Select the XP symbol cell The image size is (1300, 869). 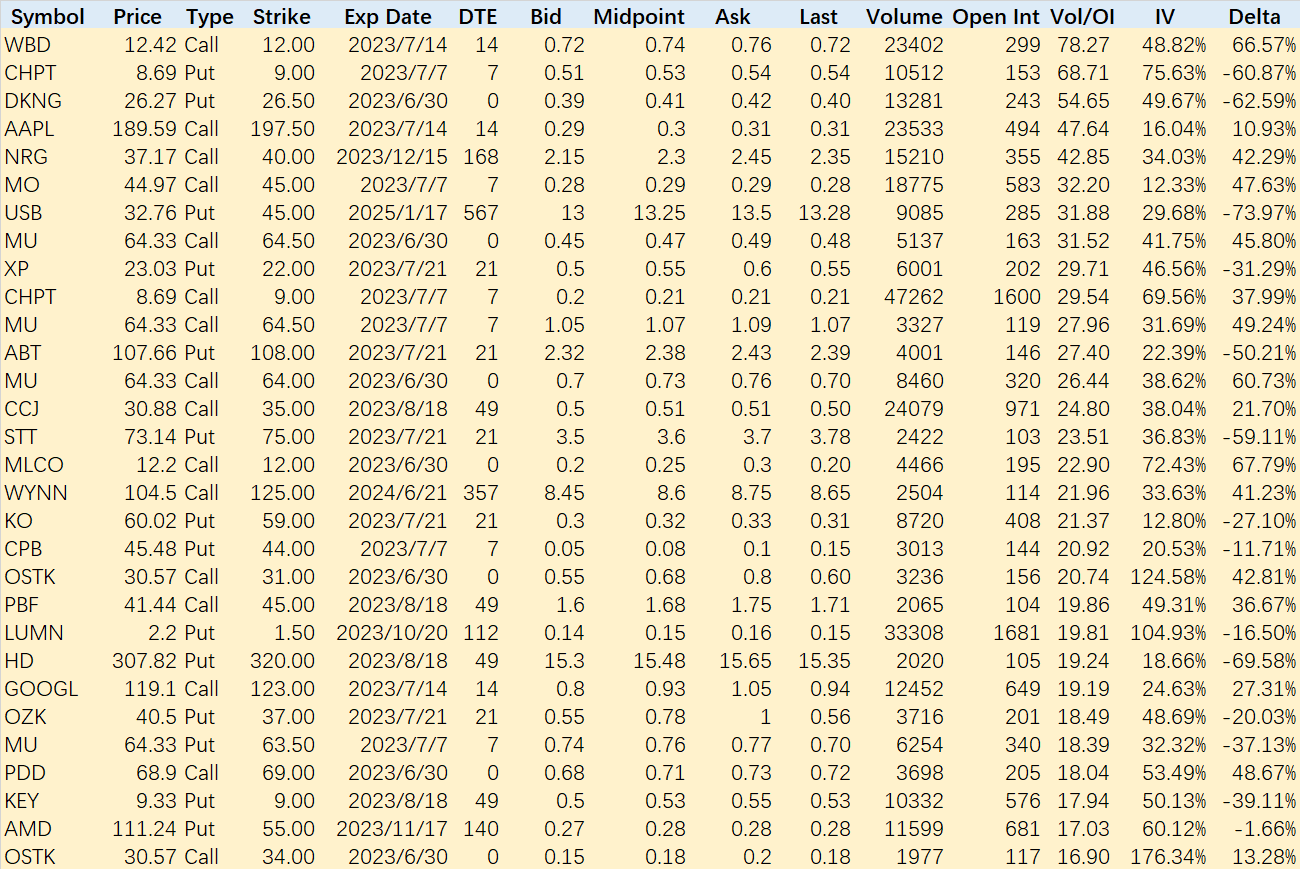tap(16, 269)
